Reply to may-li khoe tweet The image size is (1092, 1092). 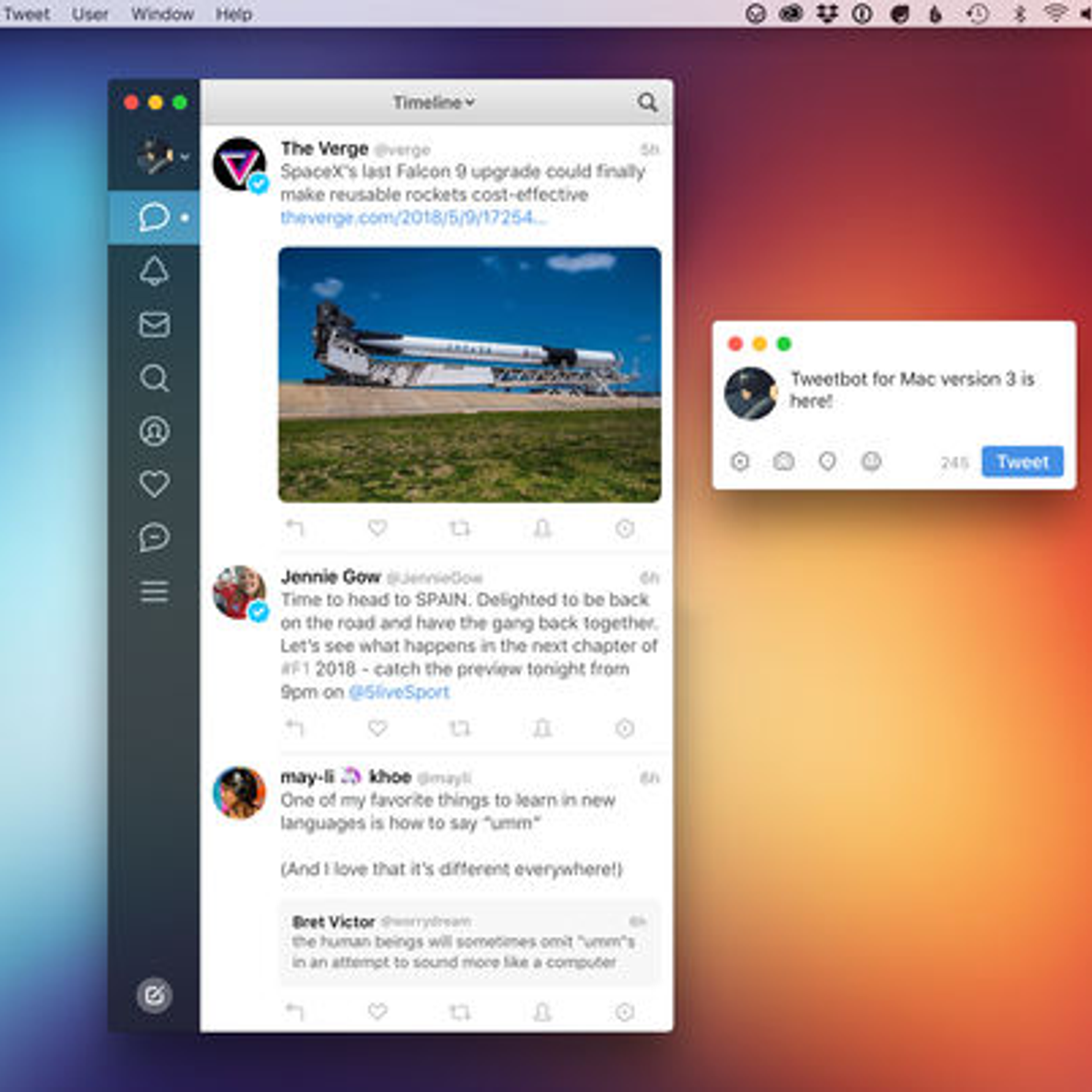point(295,1011)
